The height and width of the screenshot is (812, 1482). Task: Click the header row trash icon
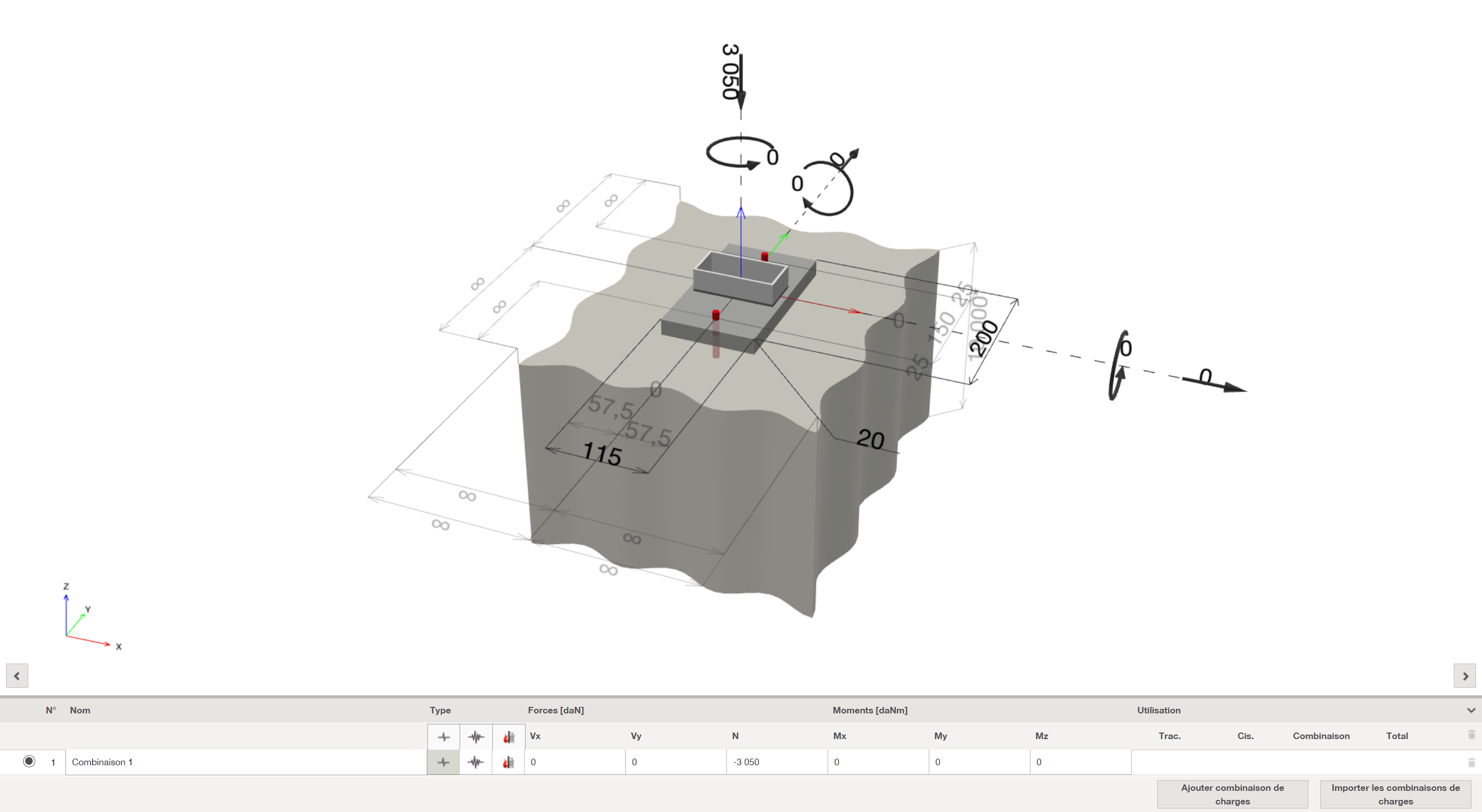(x=1471, y=735)
